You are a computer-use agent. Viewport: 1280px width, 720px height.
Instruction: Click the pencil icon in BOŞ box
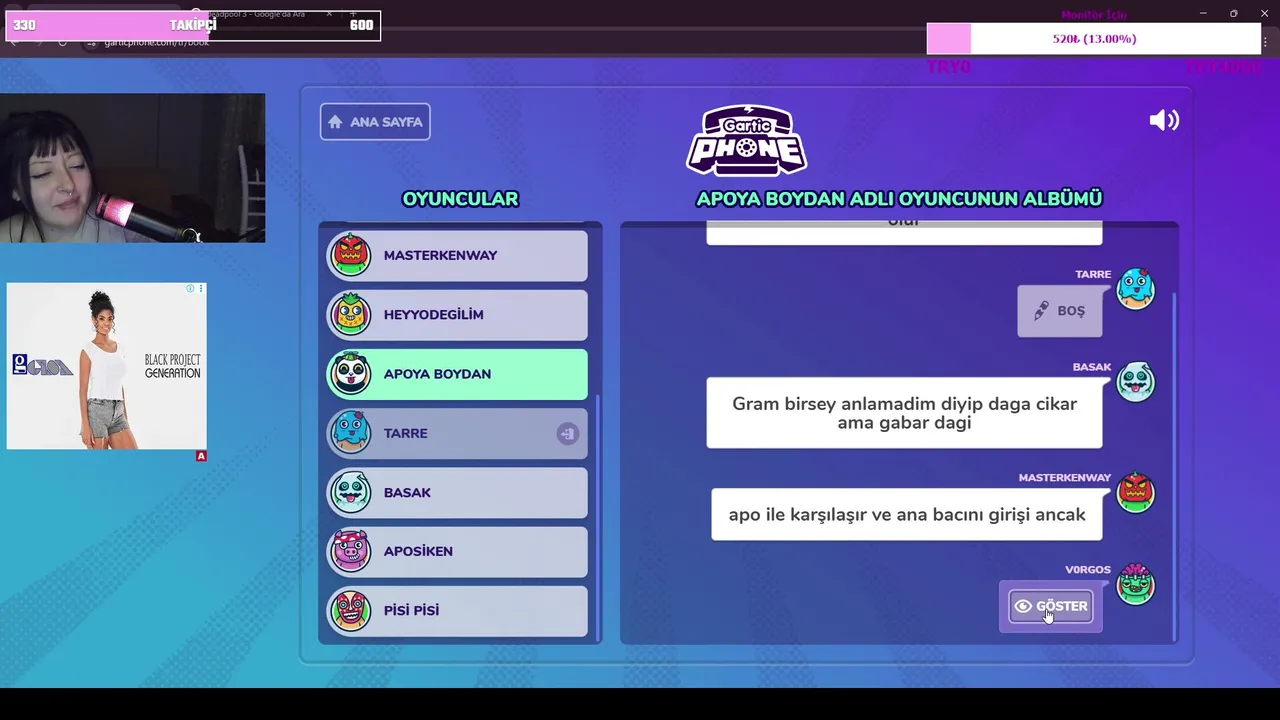coord(1041,311)
